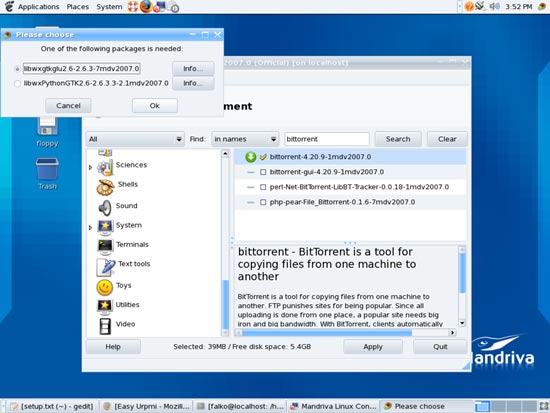Check php-pear-File_Bittorrent checkbox
Image resolution: width=550 pixels, height=413 pixels.
[263, 202]
